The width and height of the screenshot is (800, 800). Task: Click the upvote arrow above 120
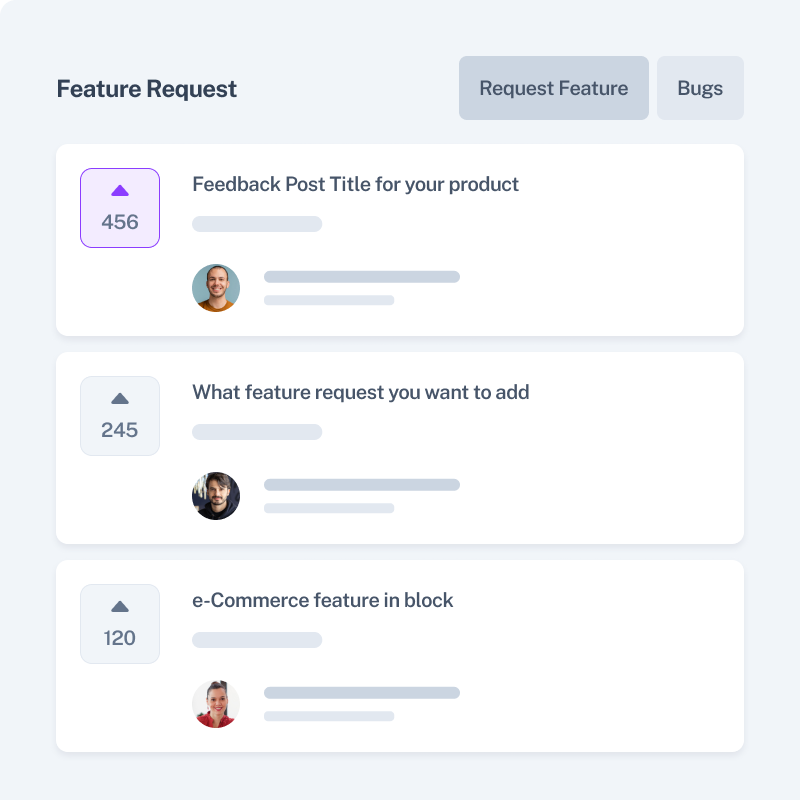point(120,606)
